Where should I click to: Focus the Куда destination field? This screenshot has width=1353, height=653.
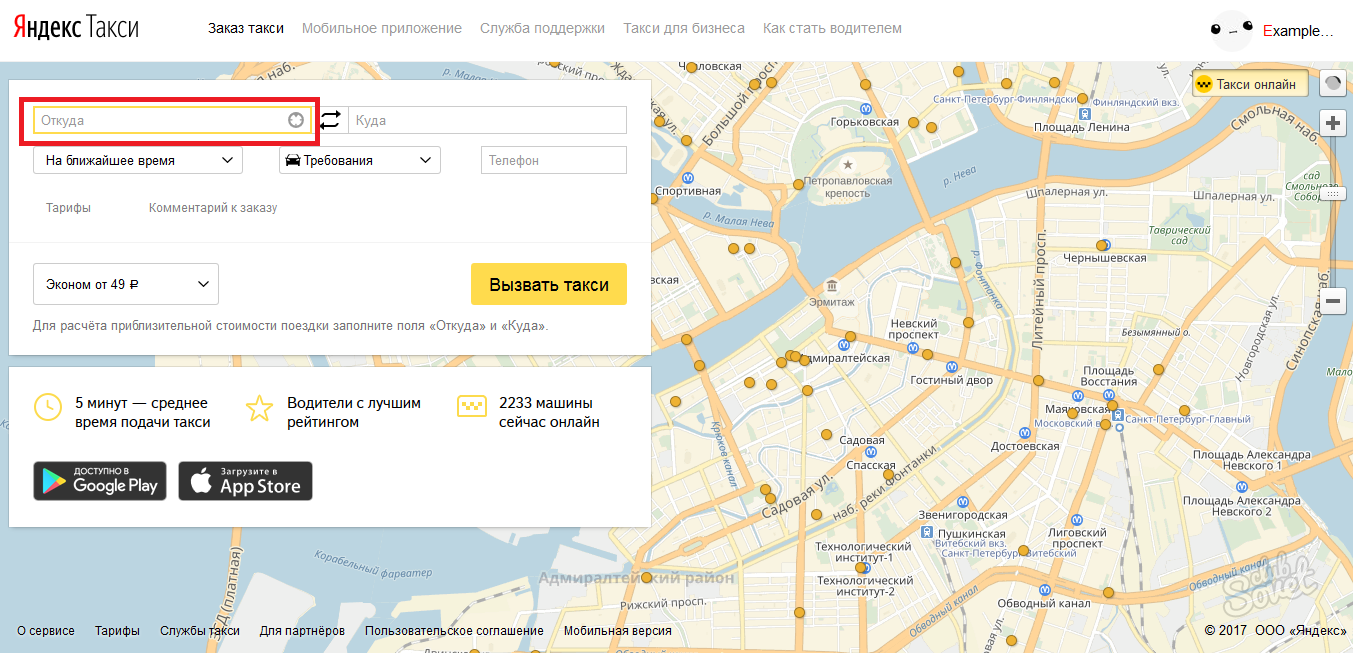487,120
